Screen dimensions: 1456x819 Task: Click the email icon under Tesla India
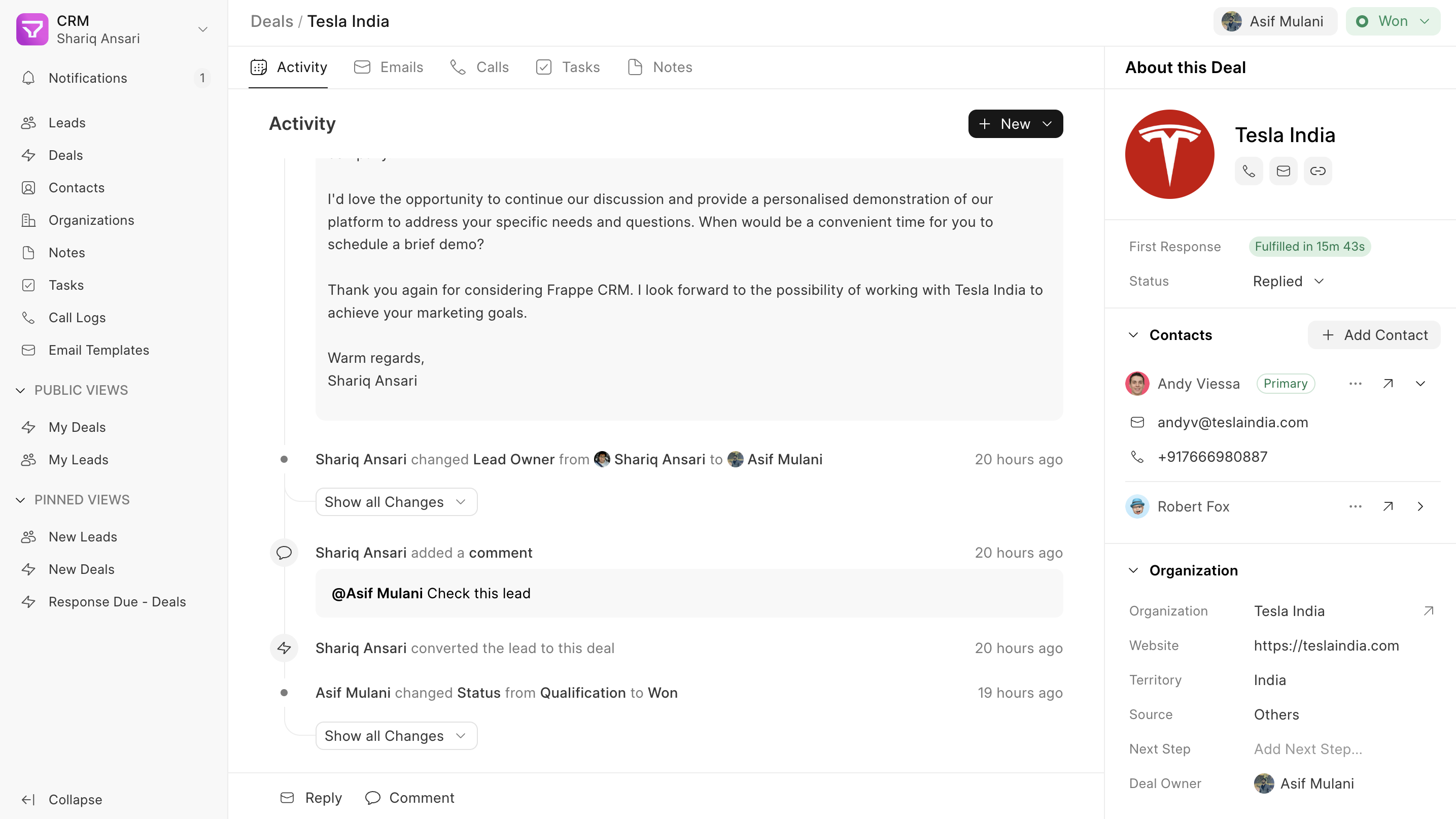point(1283,170)
